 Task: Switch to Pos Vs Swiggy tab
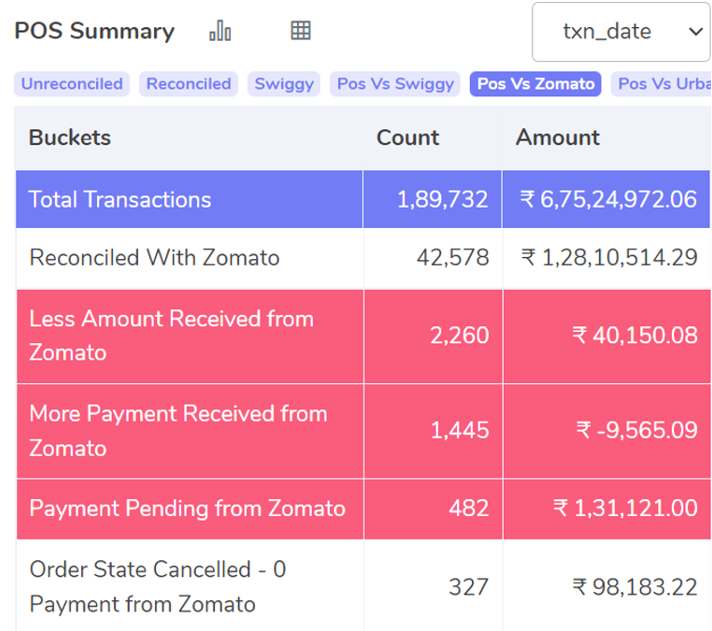pos(395,84)
